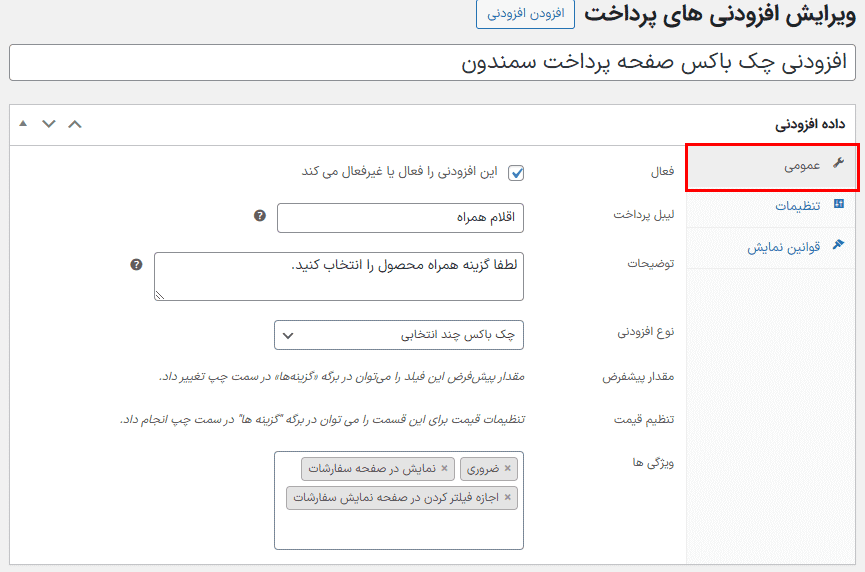Click the نمایش در صفحه سفارشات tag text
Viewport: 865px width, 572px height.
pos(372,469)
